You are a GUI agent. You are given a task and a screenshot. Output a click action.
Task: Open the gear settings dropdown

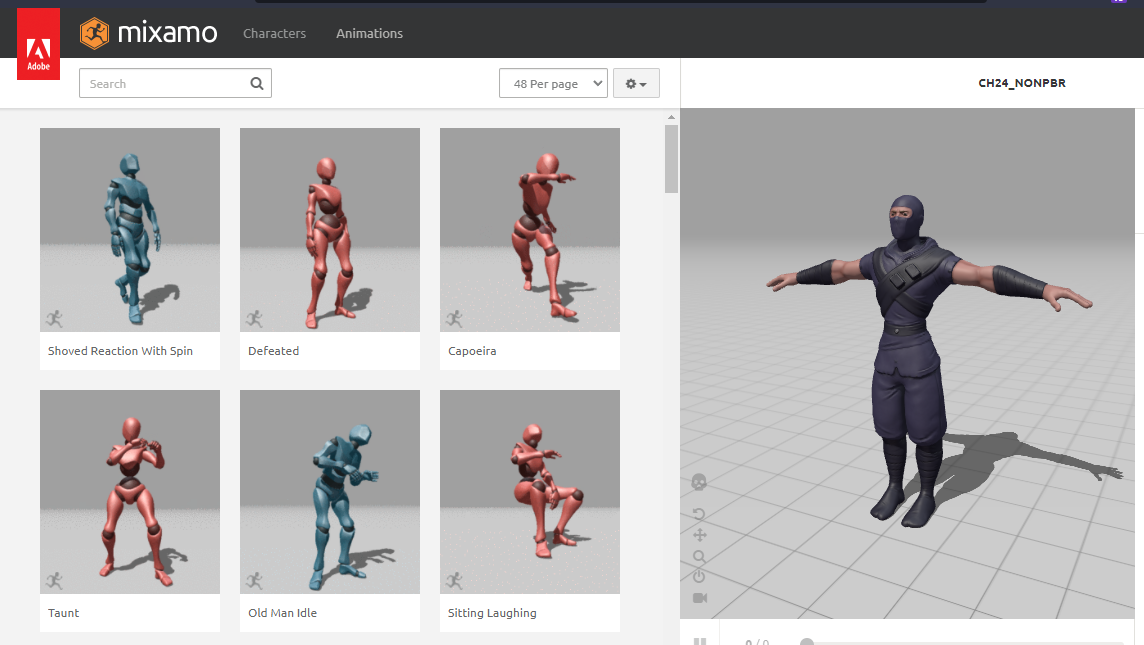pyautogui.click(x=636, y=83)
